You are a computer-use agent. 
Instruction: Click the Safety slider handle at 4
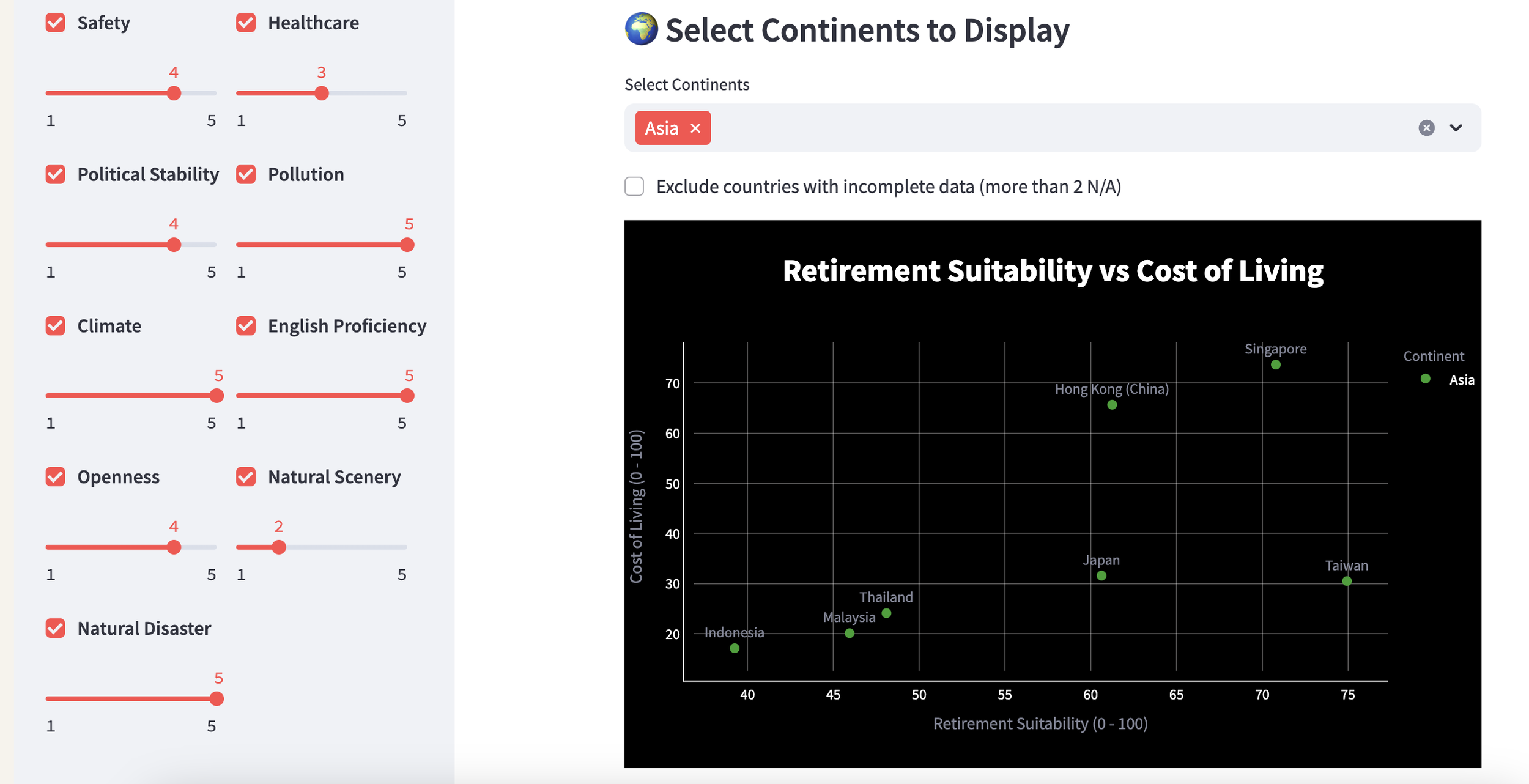(x=174, y=94)
